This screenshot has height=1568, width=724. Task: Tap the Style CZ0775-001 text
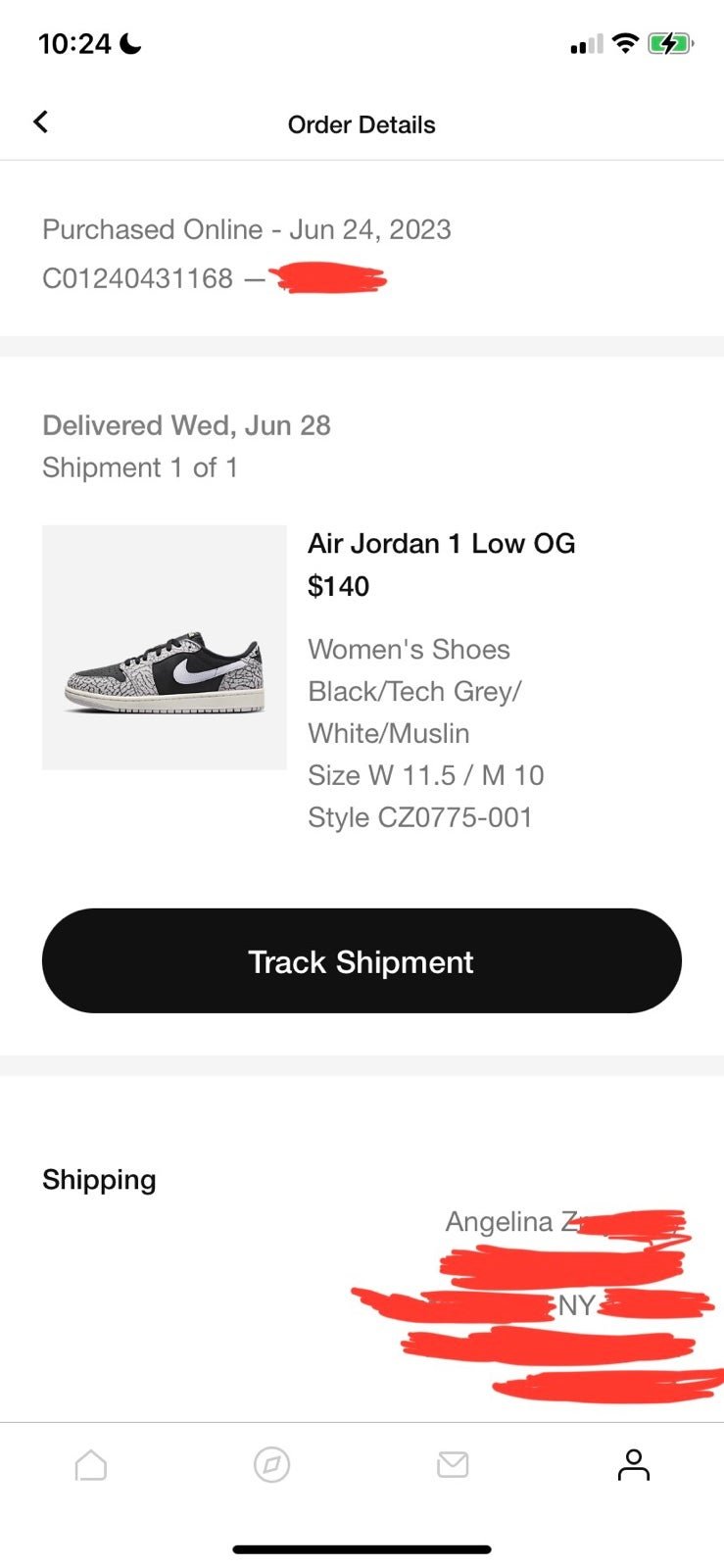pyautogui.click(x=419, y=817)
